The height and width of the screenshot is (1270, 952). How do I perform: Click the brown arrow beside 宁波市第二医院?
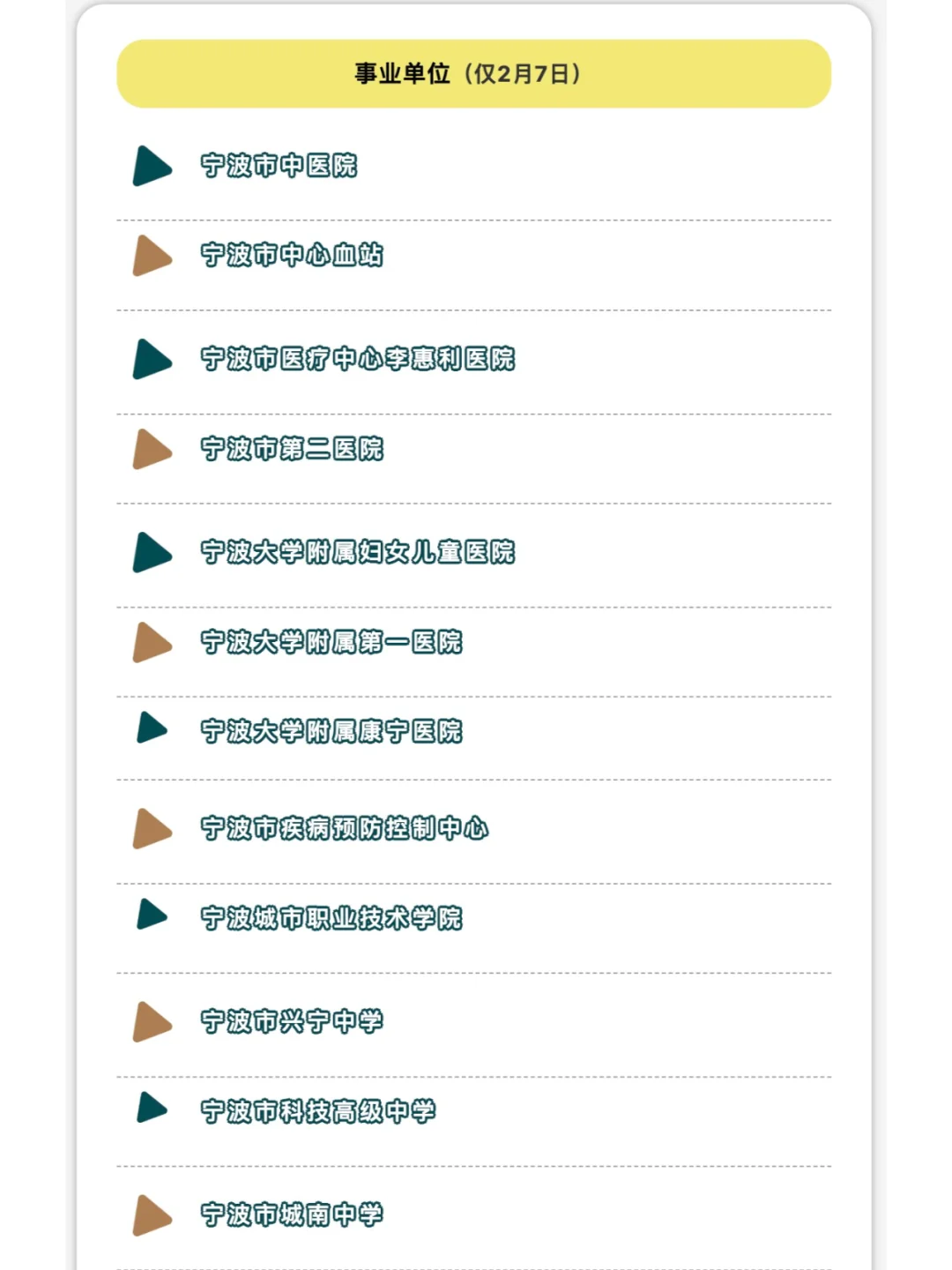tap(151, 449)
